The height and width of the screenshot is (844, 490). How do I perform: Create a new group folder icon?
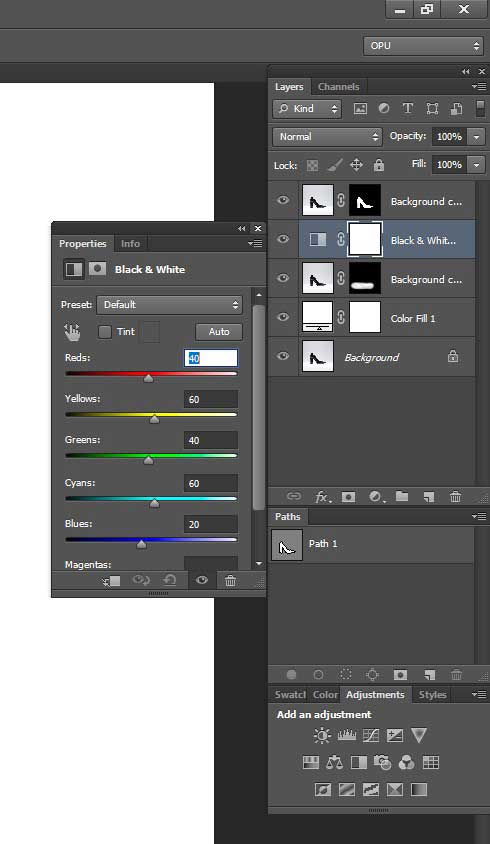[x=402, y=496]
